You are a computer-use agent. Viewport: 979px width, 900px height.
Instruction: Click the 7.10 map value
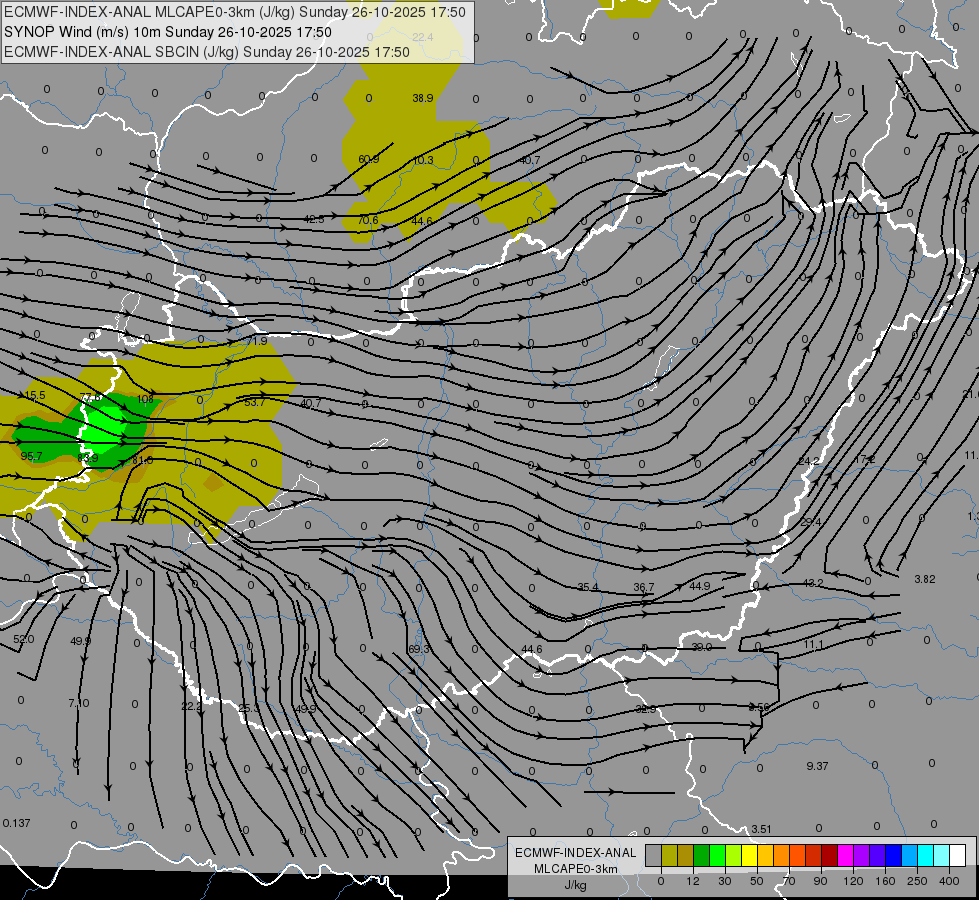[x=79, y=703]
